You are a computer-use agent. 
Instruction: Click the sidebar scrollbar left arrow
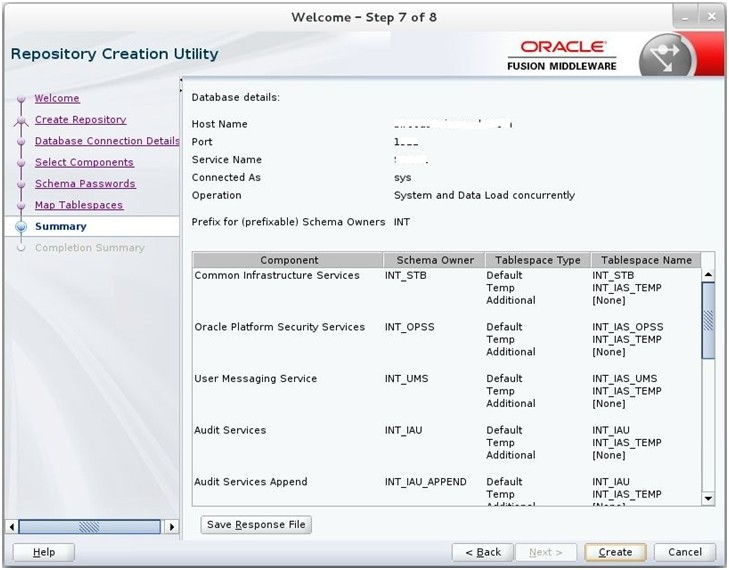click(x=12, y=527)
